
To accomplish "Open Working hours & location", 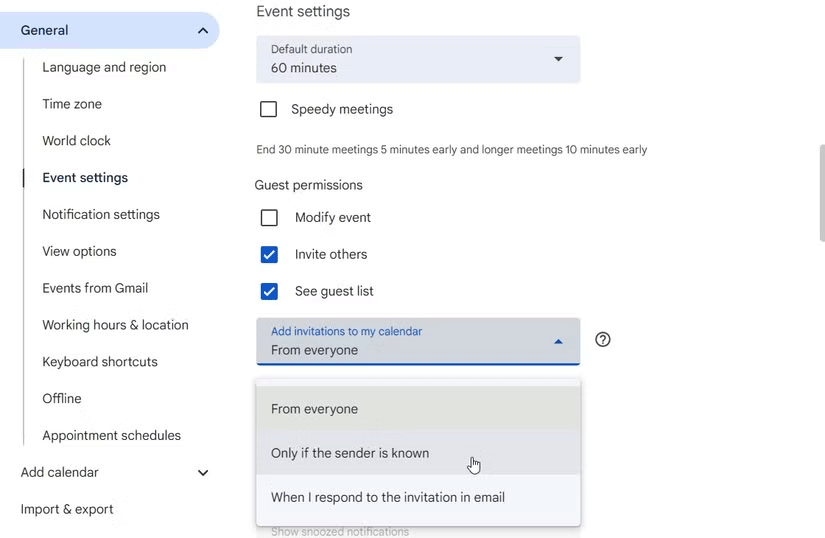I will coord(115,325).
